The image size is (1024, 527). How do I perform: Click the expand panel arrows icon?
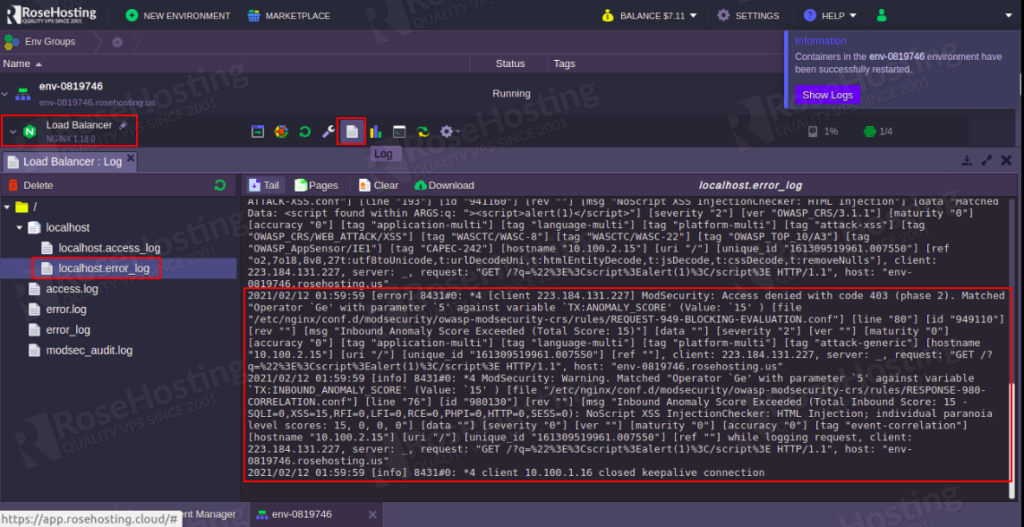(x=987, y=161)
